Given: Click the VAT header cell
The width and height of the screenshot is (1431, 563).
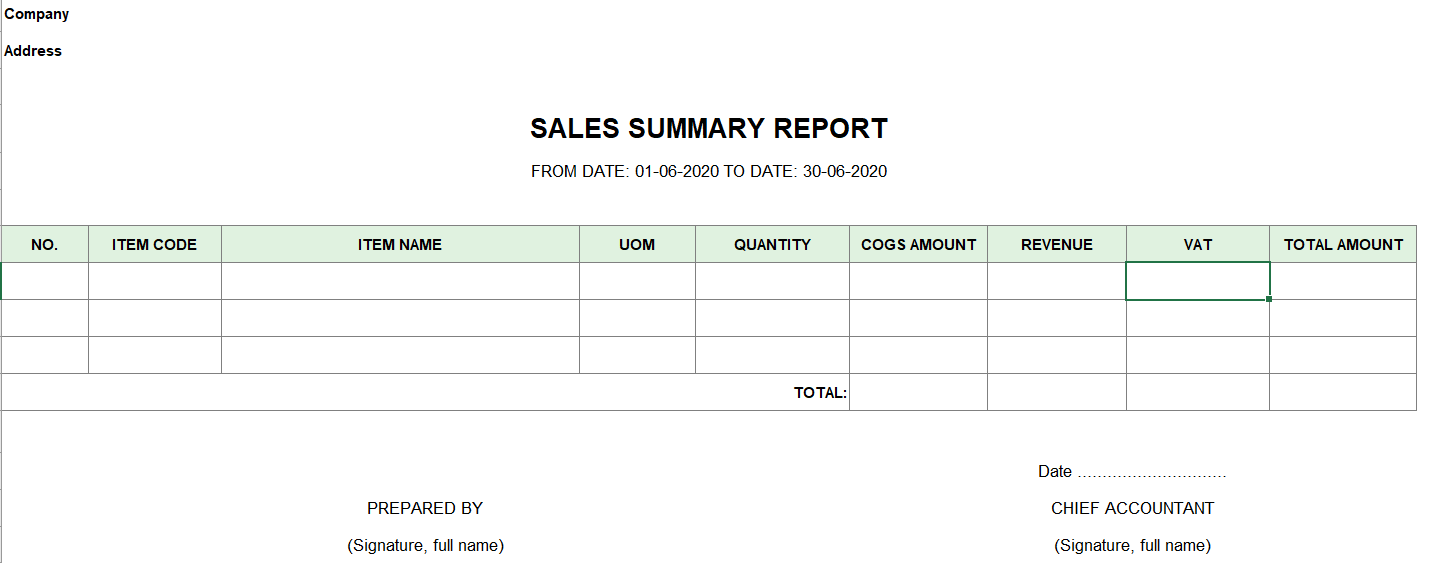Looking at the screenshot, I should 1198,244.
